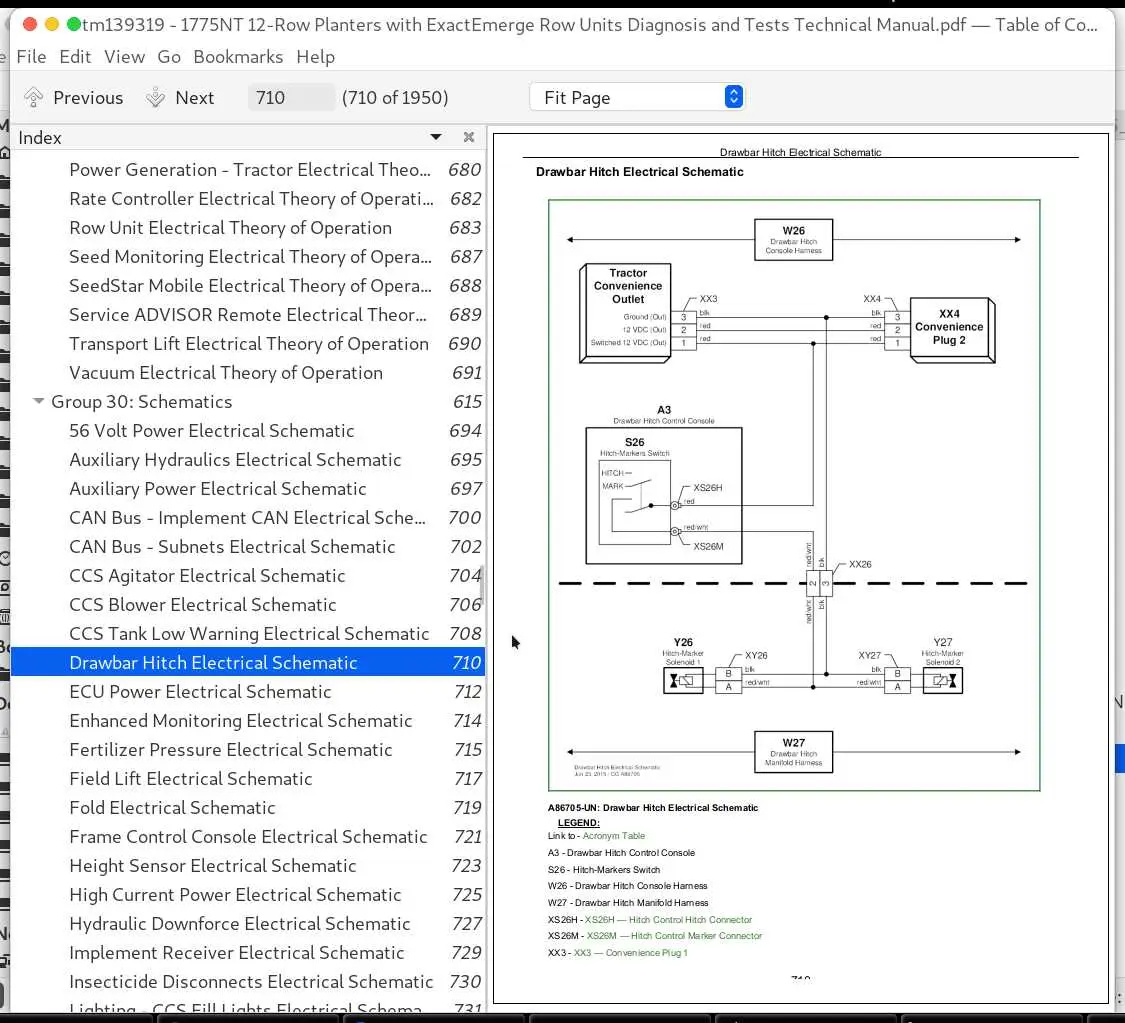Select Vacuum Electrical Theory of Operation
This screenshot has height=1023, width=1125.
coord(248,372)
